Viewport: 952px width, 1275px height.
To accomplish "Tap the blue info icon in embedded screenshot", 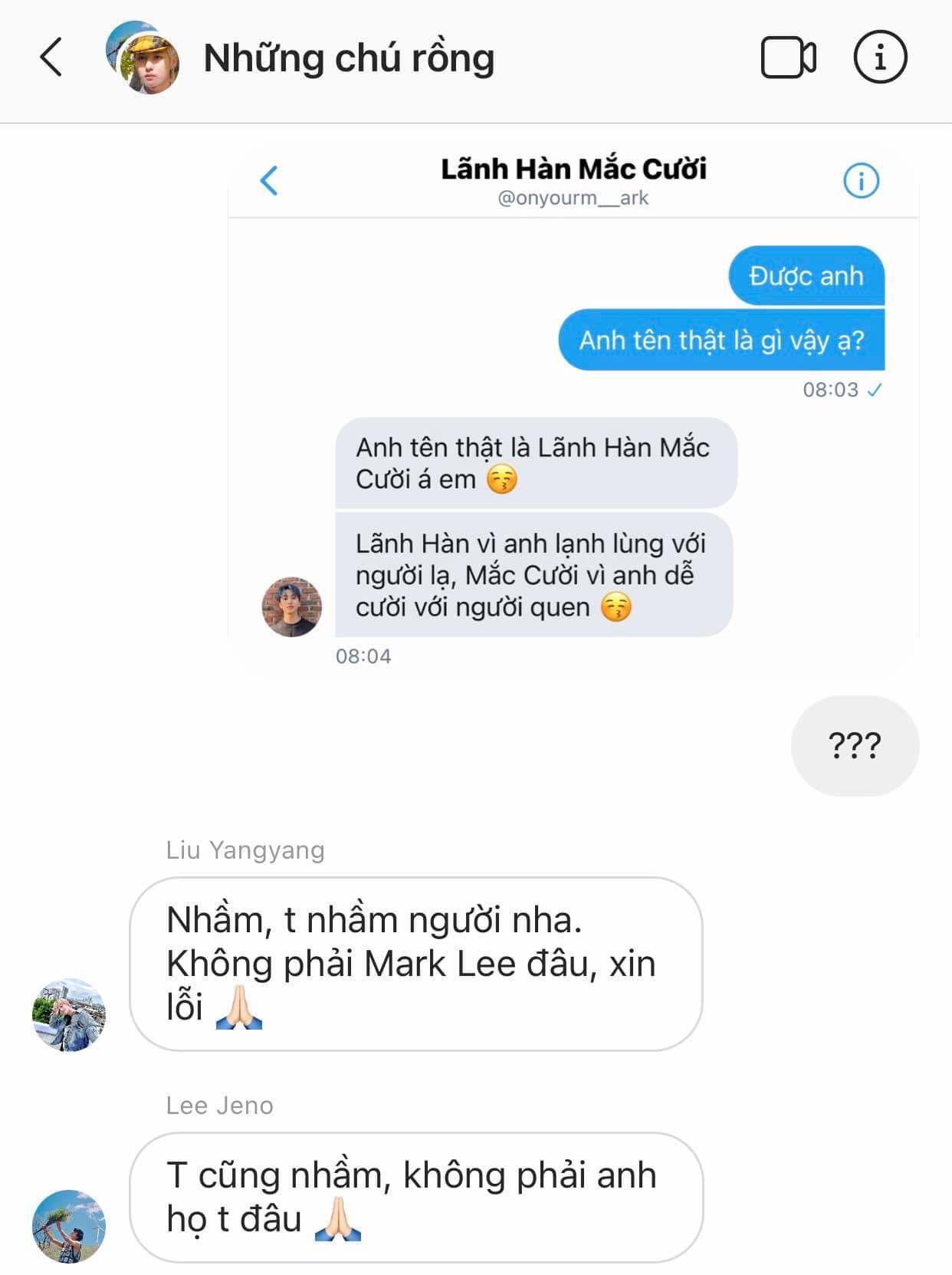I will pos(861,181).
